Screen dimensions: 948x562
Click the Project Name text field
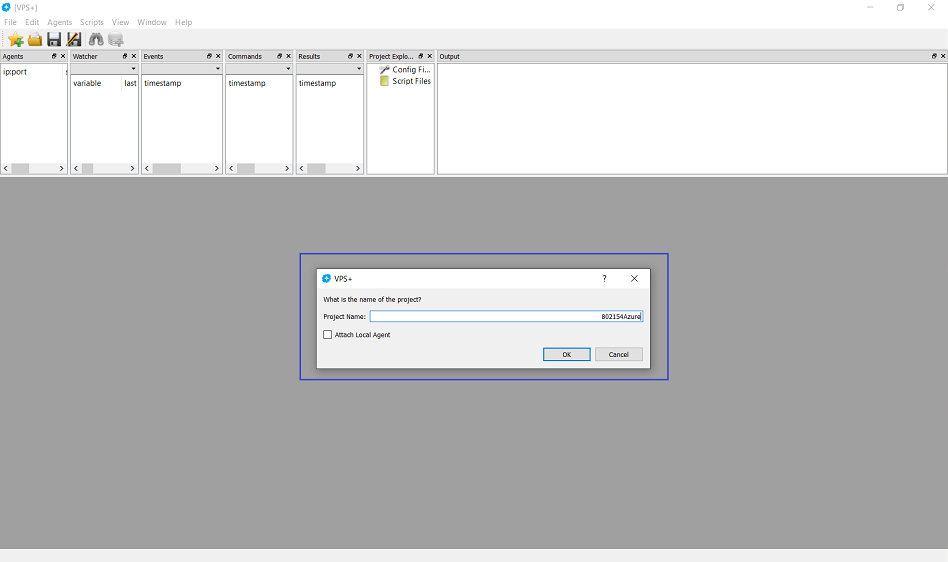click(x=506, y=316)
